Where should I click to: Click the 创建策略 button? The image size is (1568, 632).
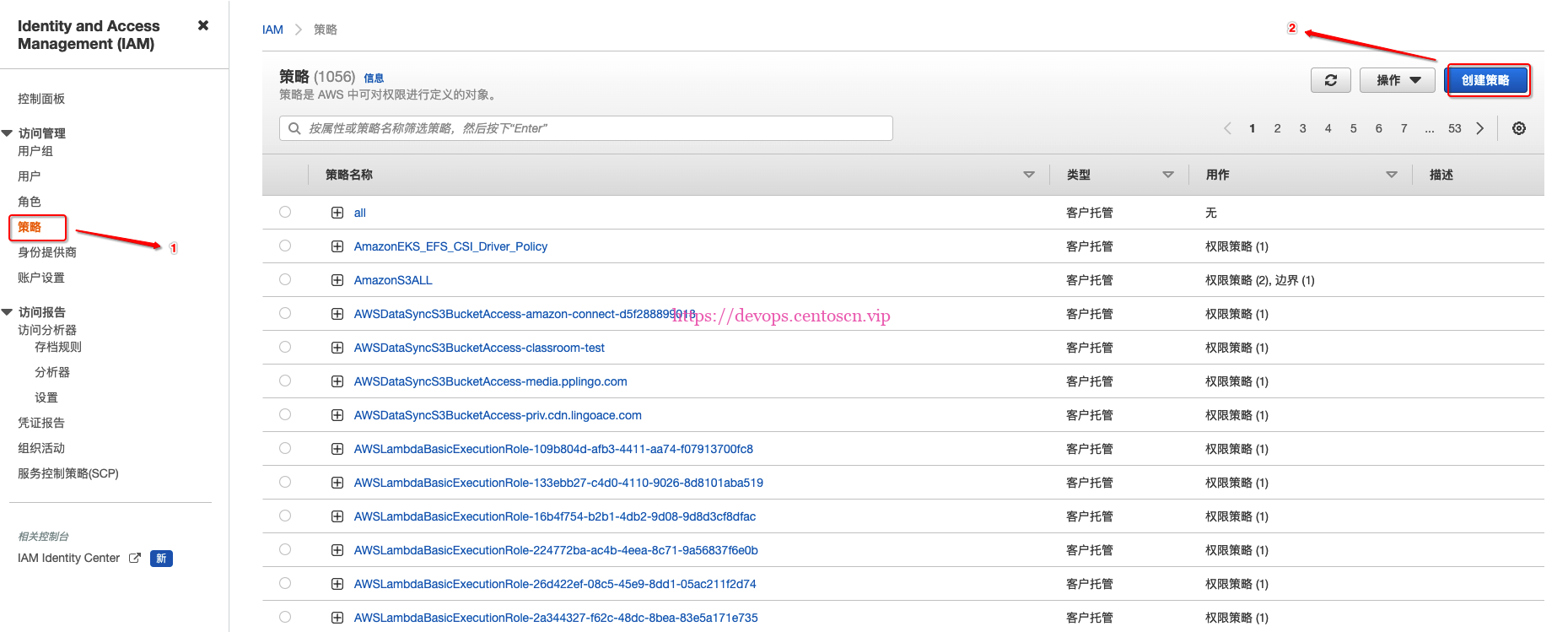(1486, 80)
